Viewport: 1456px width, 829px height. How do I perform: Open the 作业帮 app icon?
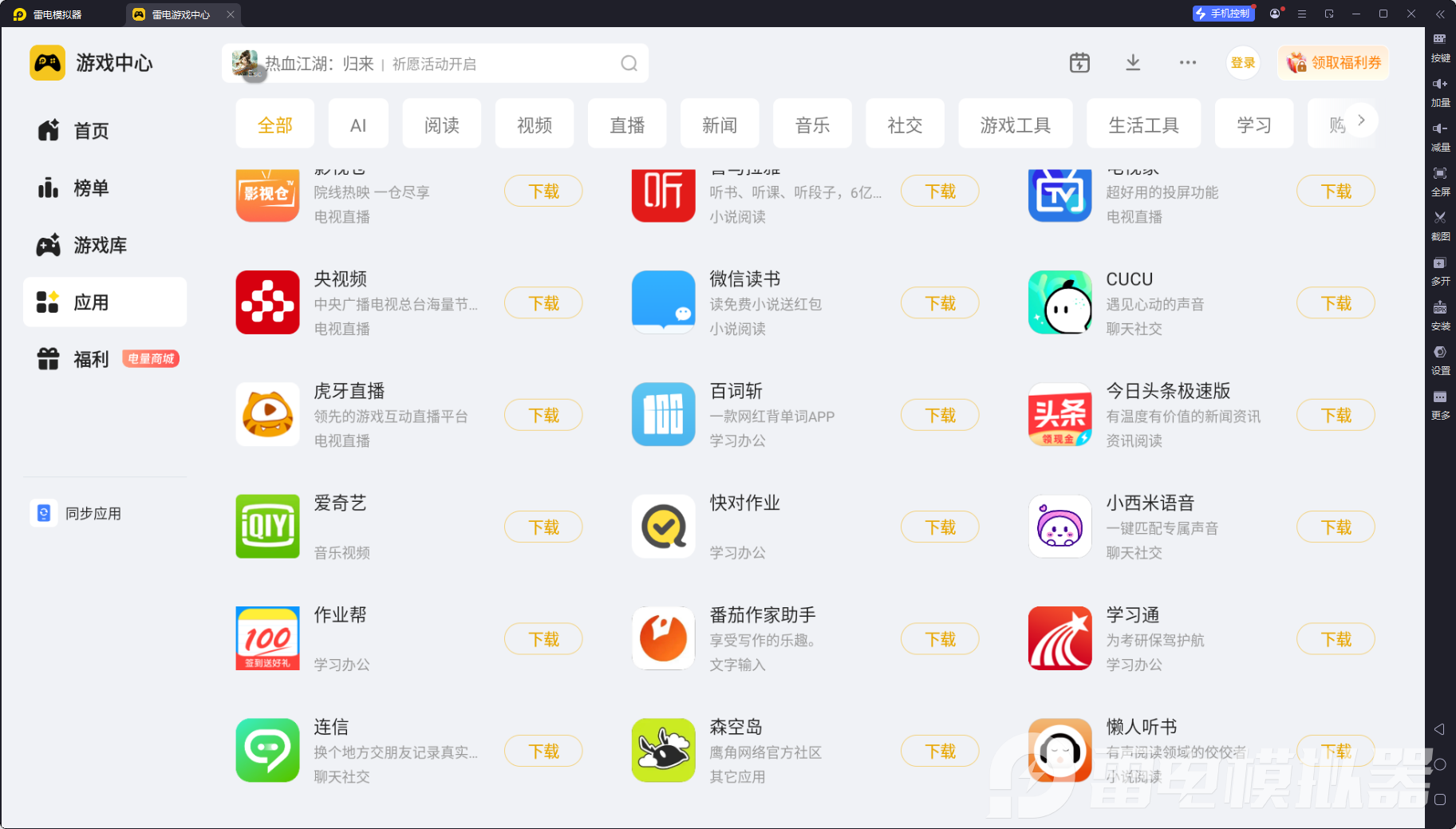point(267,638)
